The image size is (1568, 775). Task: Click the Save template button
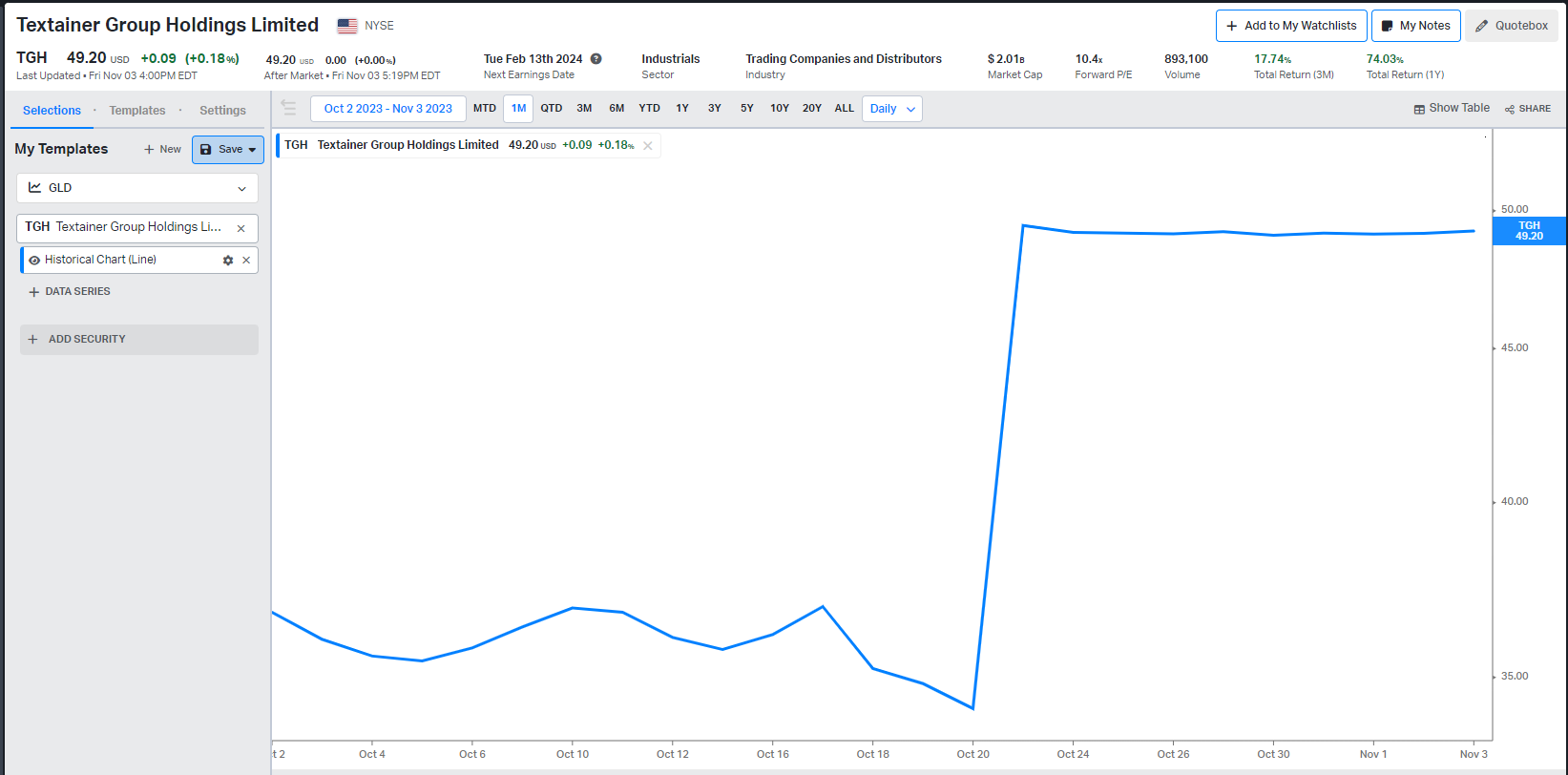tap(228, 149)
